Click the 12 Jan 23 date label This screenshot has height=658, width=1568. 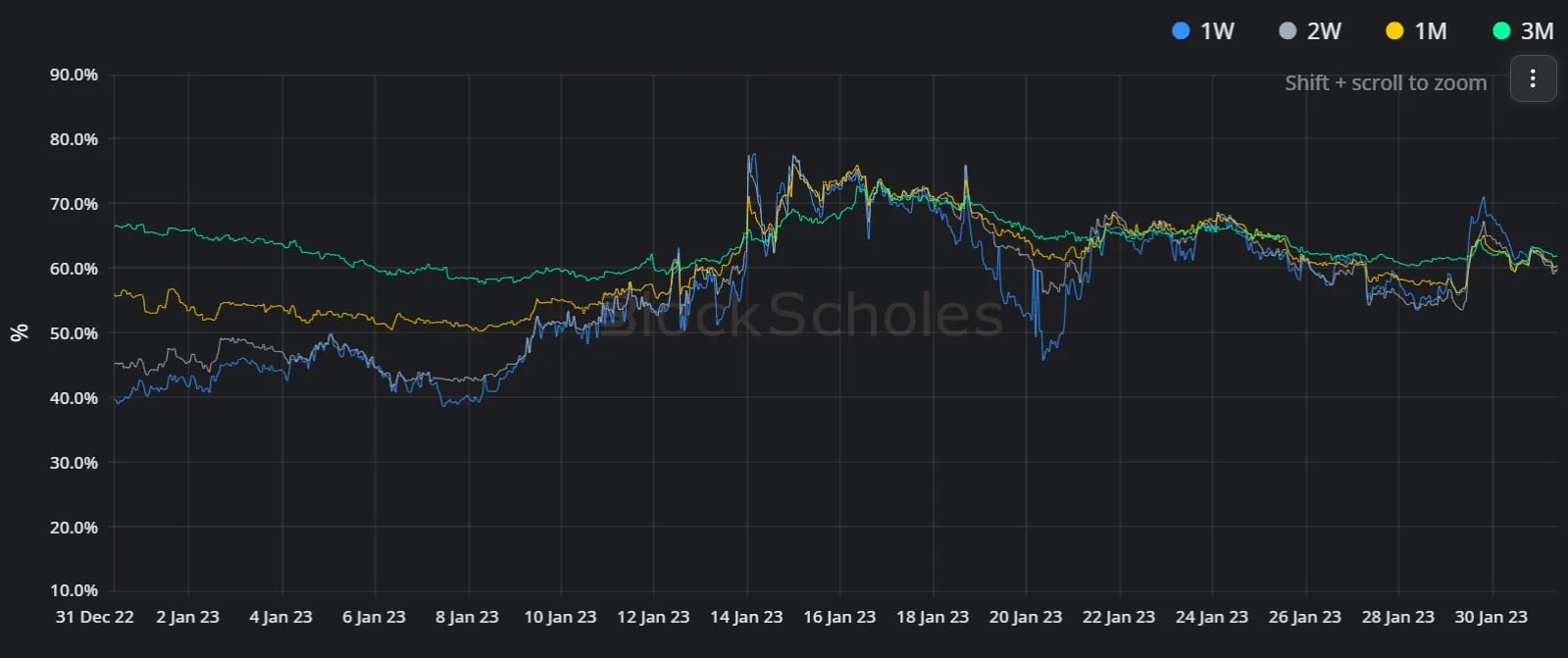[x=653, y=617]
